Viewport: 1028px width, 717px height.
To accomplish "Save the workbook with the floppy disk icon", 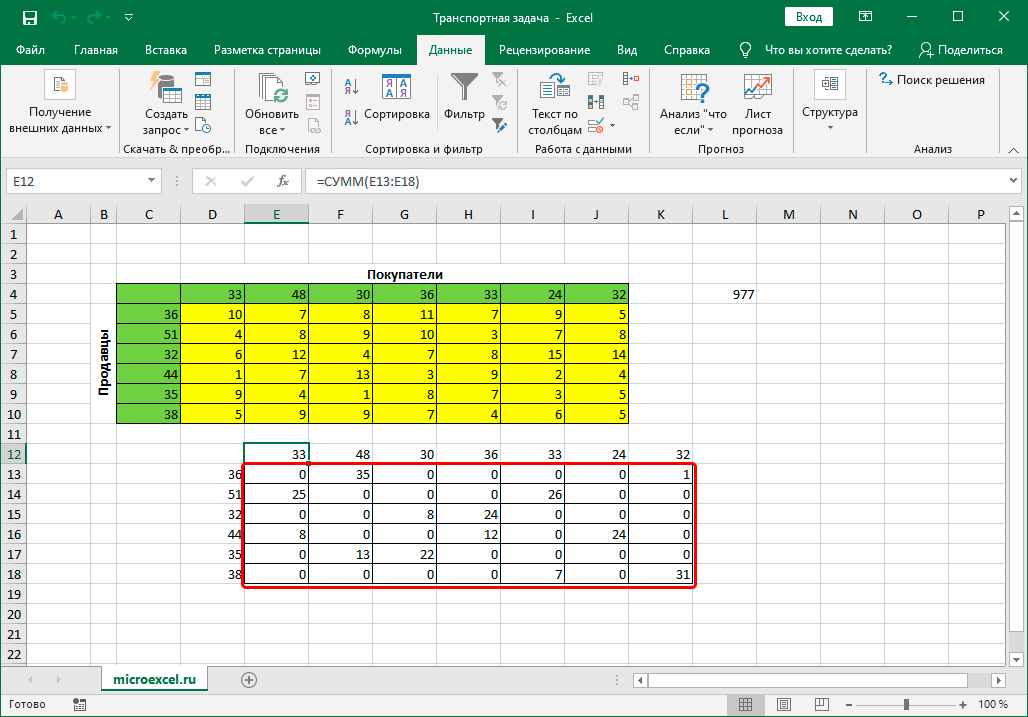I will coord(30,18).
